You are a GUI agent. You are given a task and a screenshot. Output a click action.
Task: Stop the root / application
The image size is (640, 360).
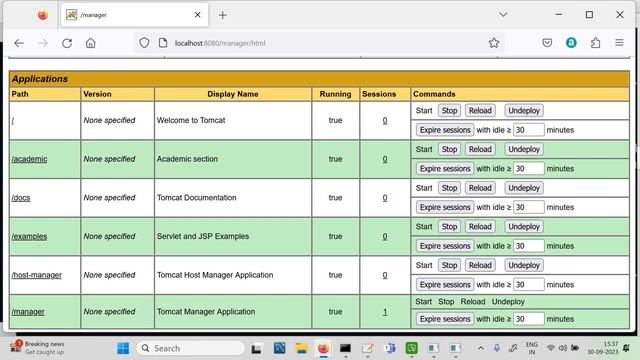click(x=449, y=111)
